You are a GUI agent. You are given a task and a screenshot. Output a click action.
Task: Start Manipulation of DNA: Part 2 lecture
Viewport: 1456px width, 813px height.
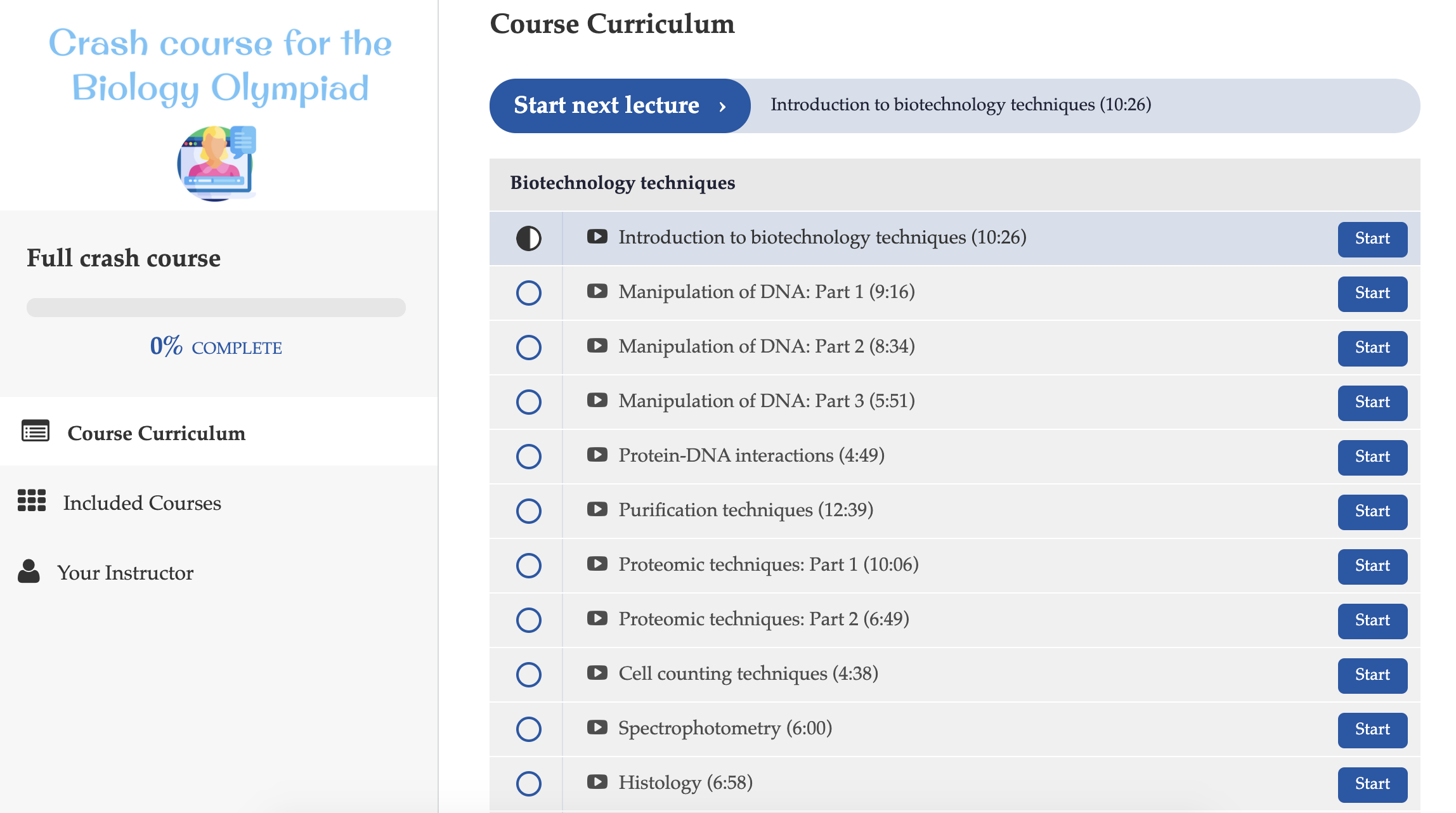[x=1372, y=348]
